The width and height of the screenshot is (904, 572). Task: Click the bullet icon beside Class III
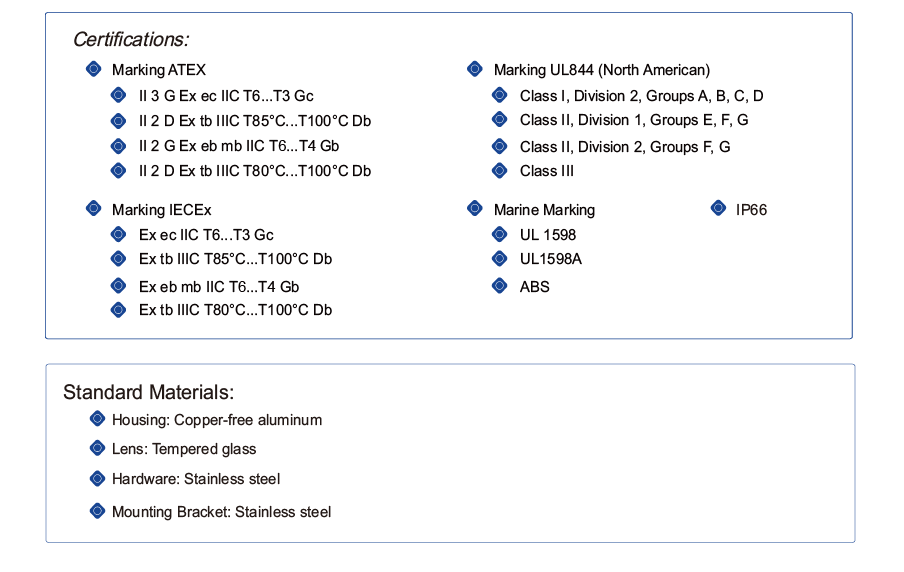[x=500, y=171]
